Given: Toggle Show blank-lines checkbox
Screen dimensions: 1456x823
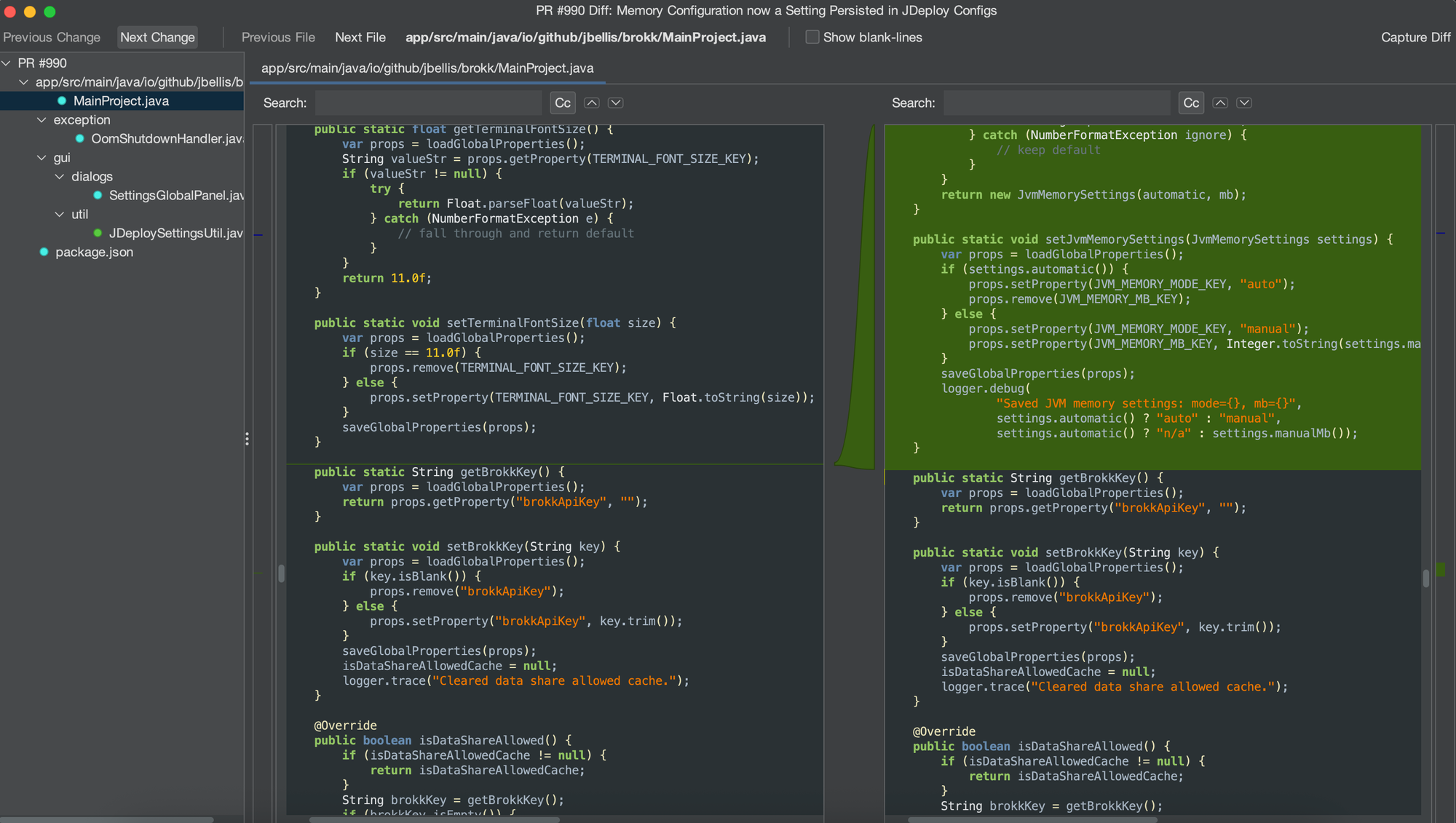Looking at the screenshot, I should pyautogui.click(x=812, y=37).
